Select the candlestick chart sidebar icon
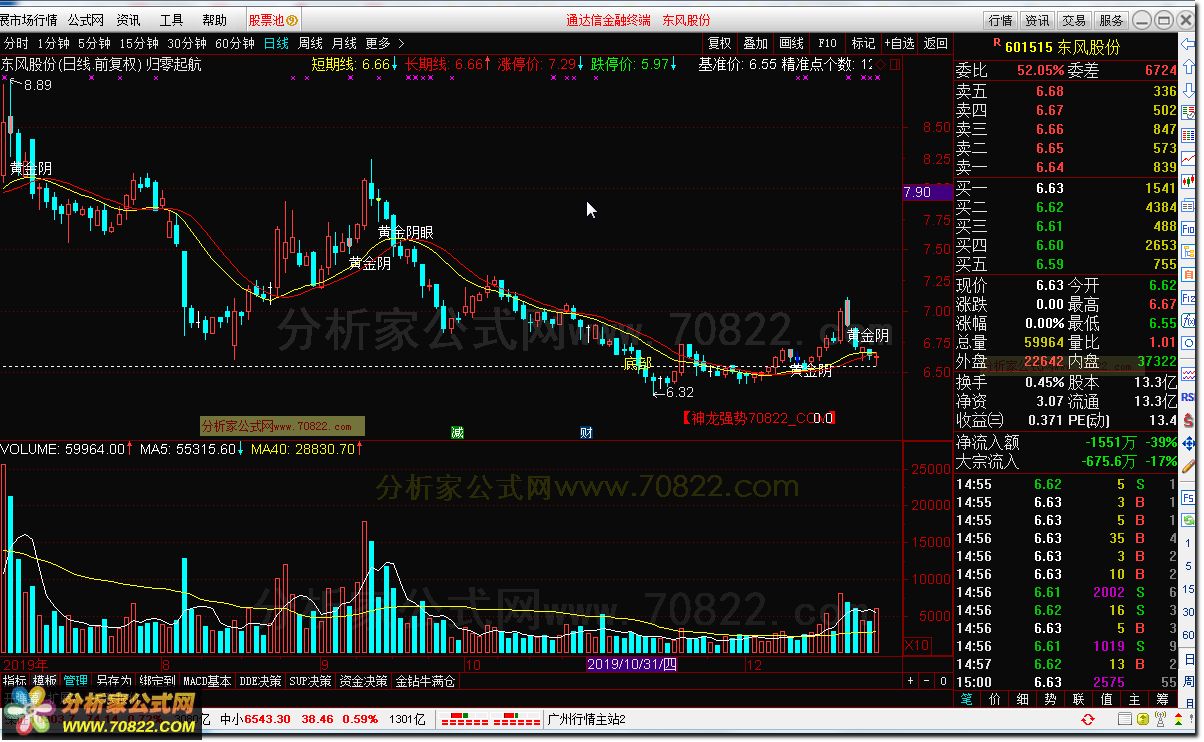The height and width of the screenshot is (742, 1204). (x=1188, y=181)
